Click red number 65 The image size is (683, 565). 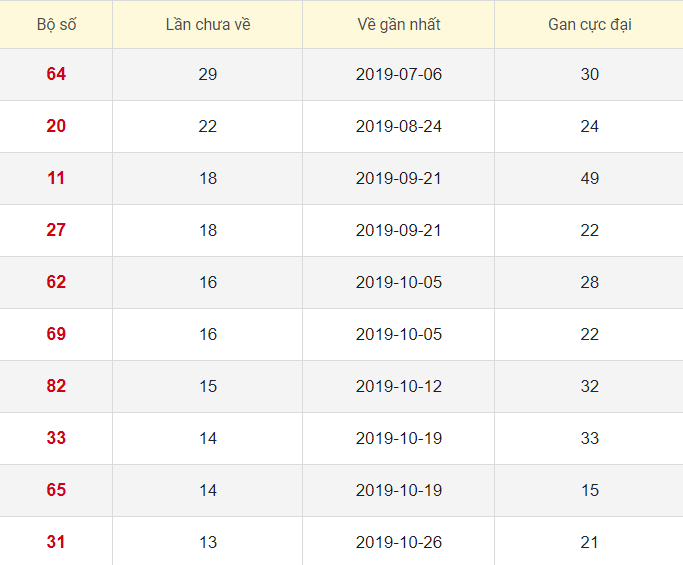[56, 490]
